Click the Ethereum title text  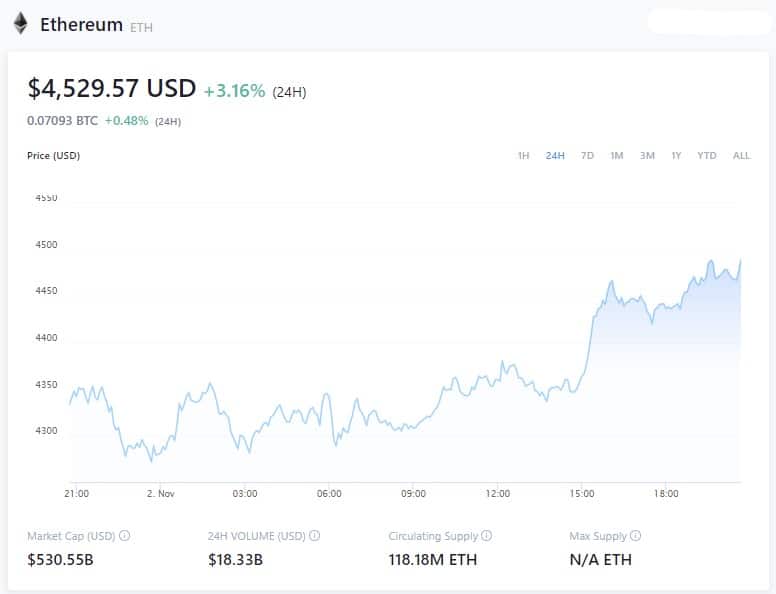81,25
